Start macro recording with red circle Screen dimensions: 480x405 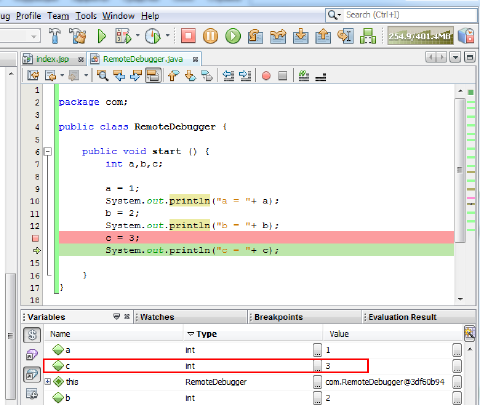click(266, 76)
